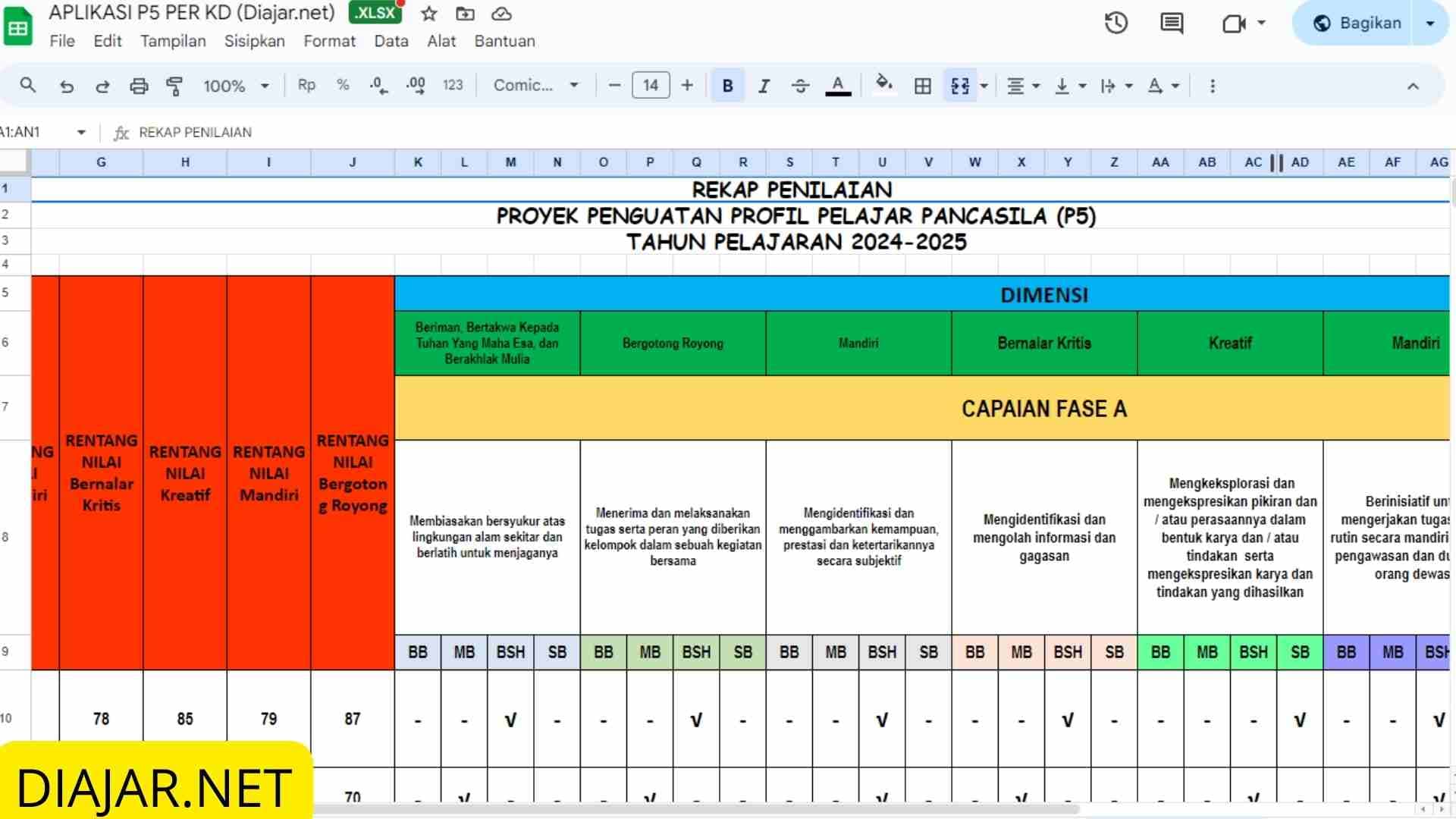1456x819 pixels.
Task: Open vertical align dropdown
Action: (x=1070, y=86)
